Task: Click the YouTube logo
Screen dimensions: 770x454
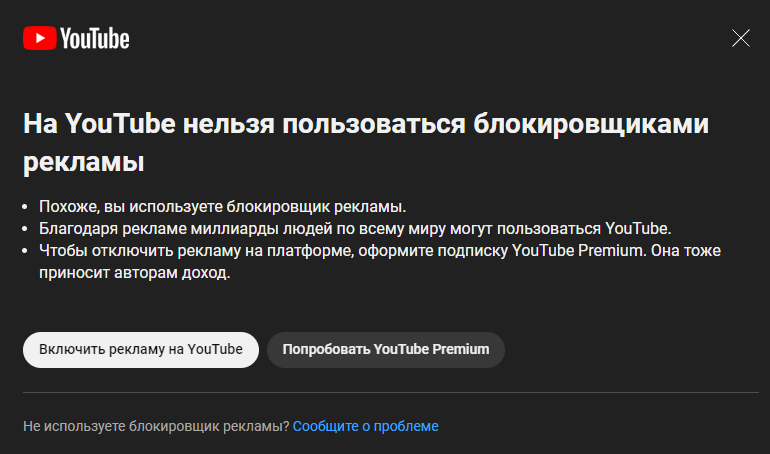Action: coord(76,38)
